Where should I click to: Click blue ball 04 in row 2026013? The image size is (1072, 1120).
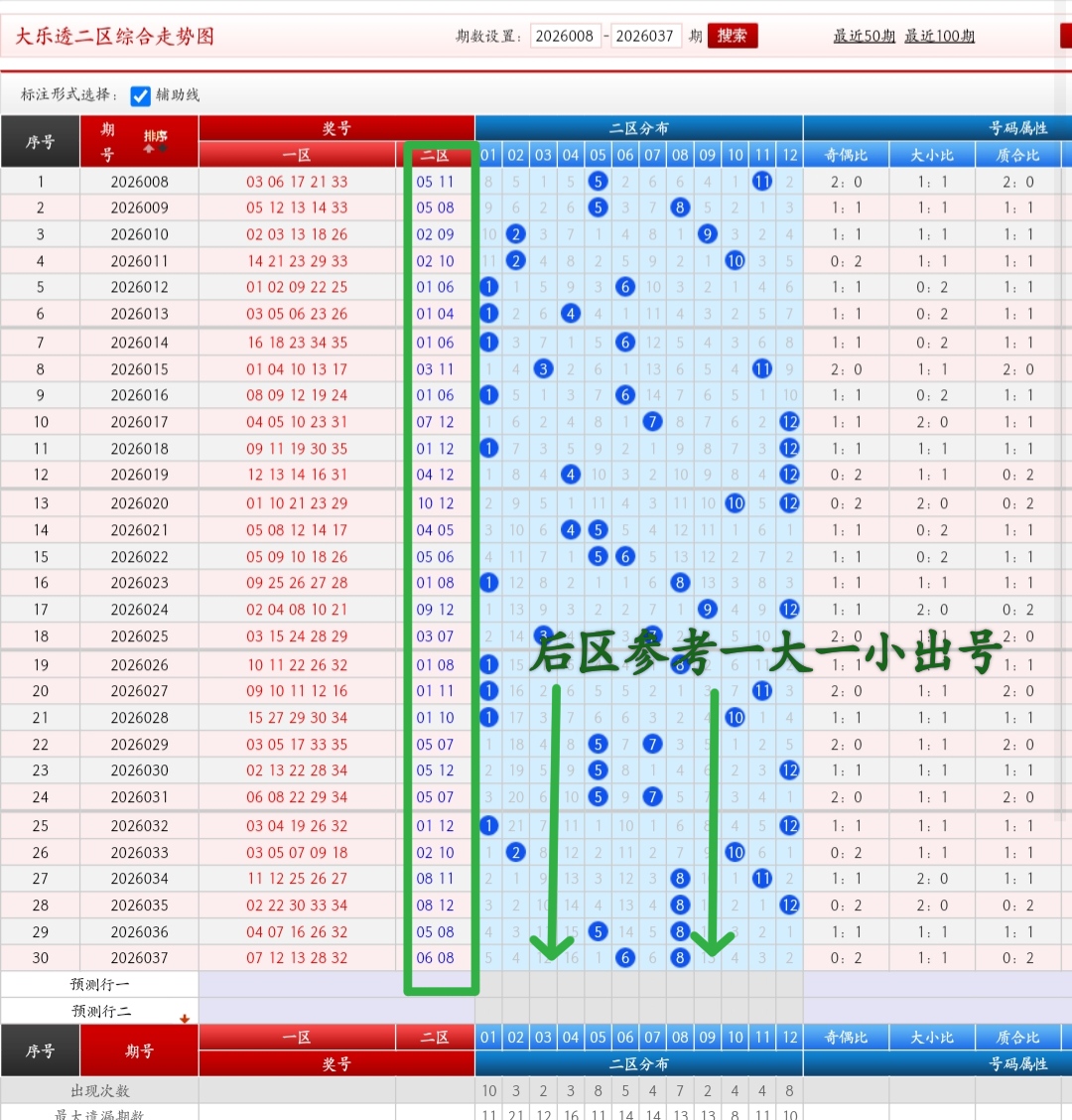(571, 314)
